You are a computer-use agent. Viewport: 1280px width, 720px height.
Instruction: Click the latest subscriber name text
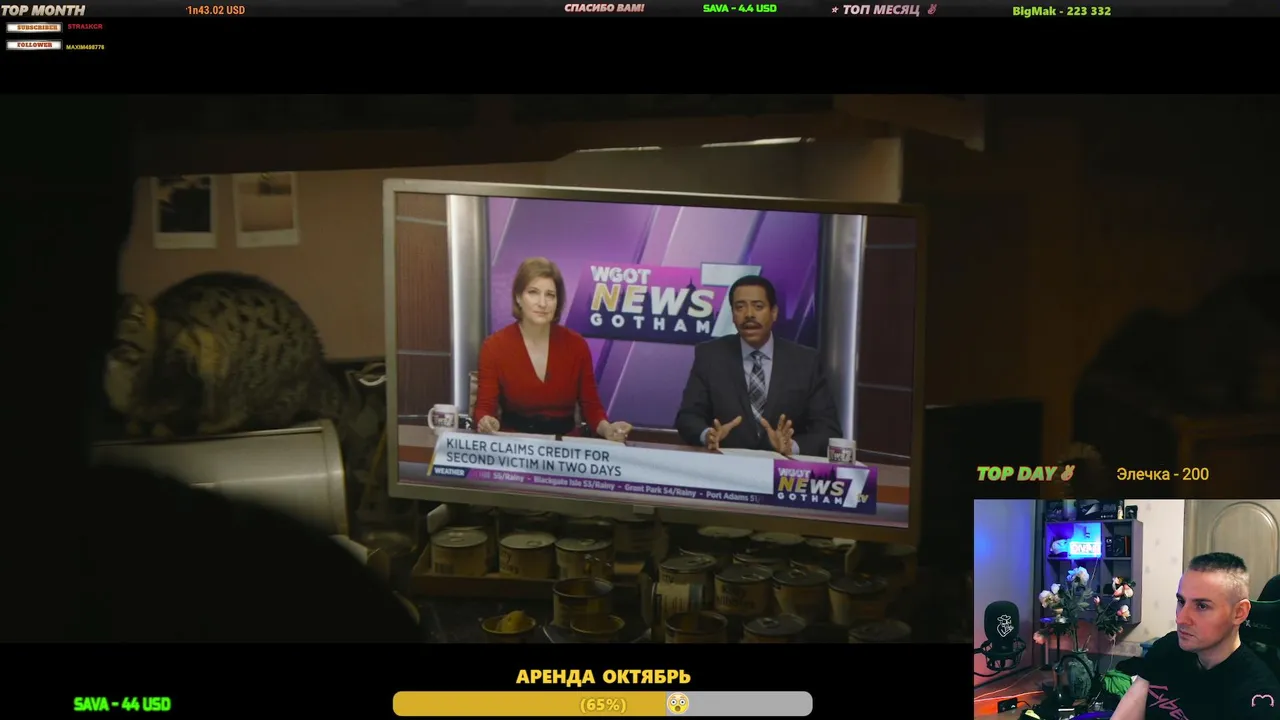tap(85, 27)
